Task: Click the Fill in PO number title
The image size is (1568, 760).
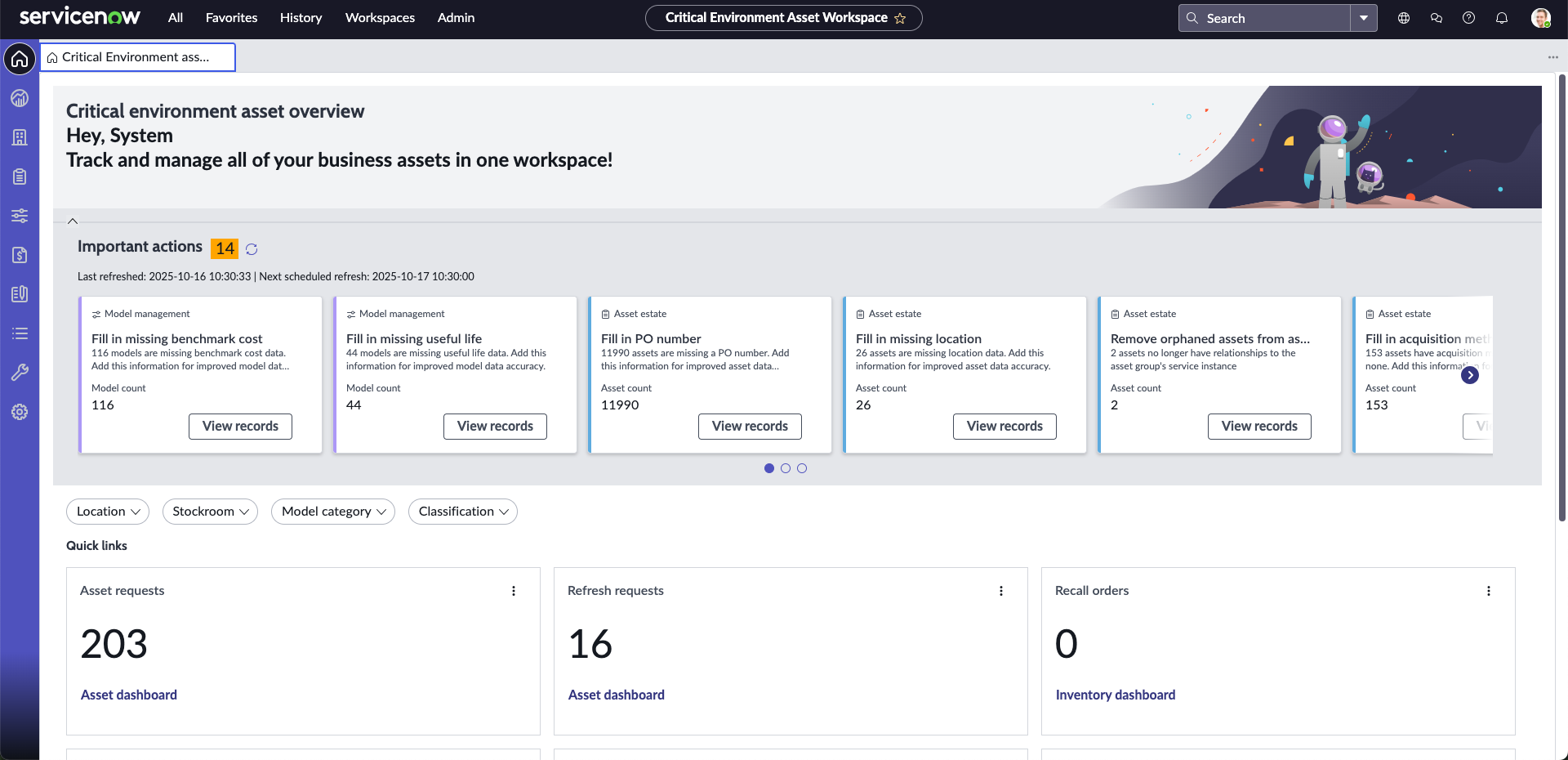Action: pyautogui.click(x=651, y=339)
